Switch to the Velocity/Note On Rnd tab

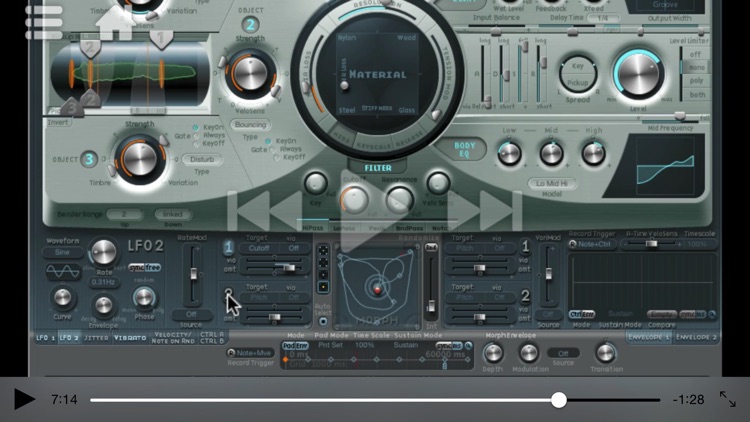173,338
